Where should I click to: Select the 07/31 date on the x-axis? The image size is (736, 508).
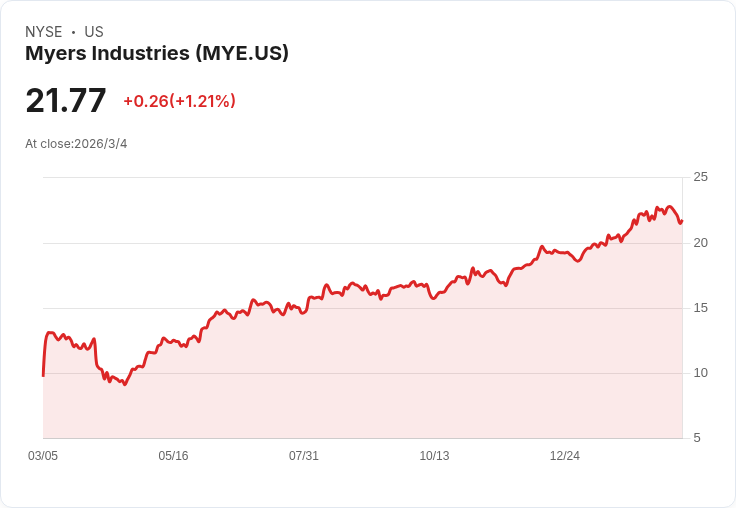304,456
